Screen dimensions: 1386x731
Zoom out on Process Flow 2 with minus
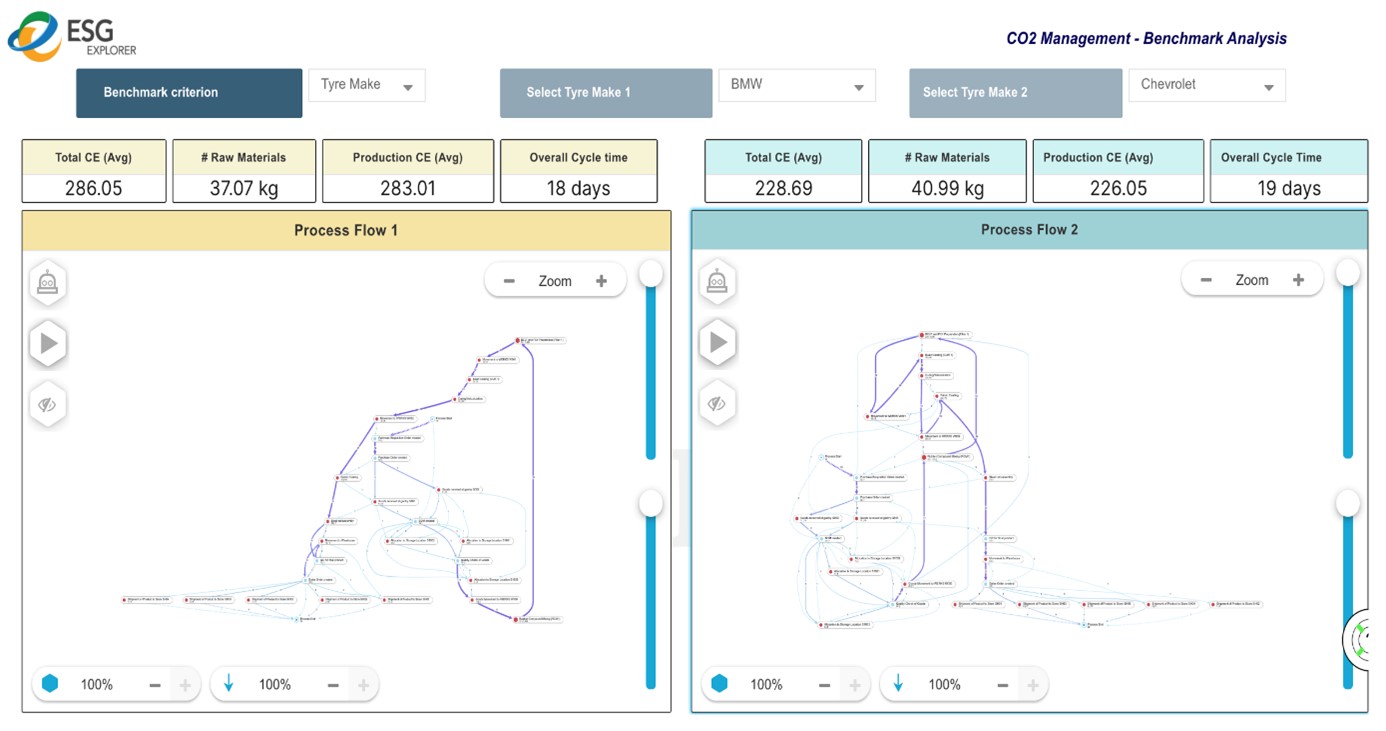pyautogui.click(x=1206, y=280)
